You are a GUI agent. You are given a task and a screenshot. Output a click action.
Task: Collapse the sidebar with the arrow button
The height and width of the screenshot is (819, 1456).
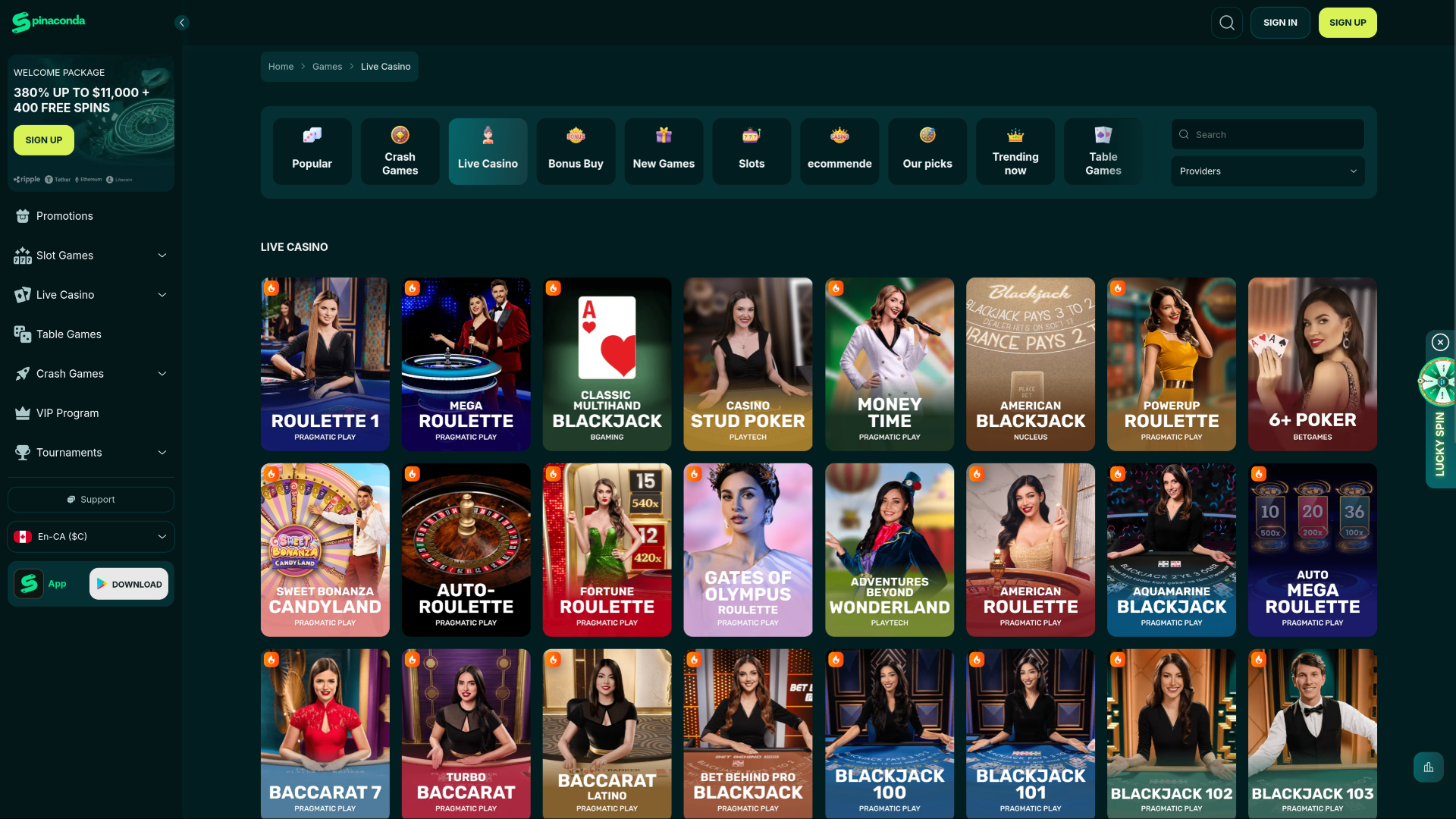182,23
